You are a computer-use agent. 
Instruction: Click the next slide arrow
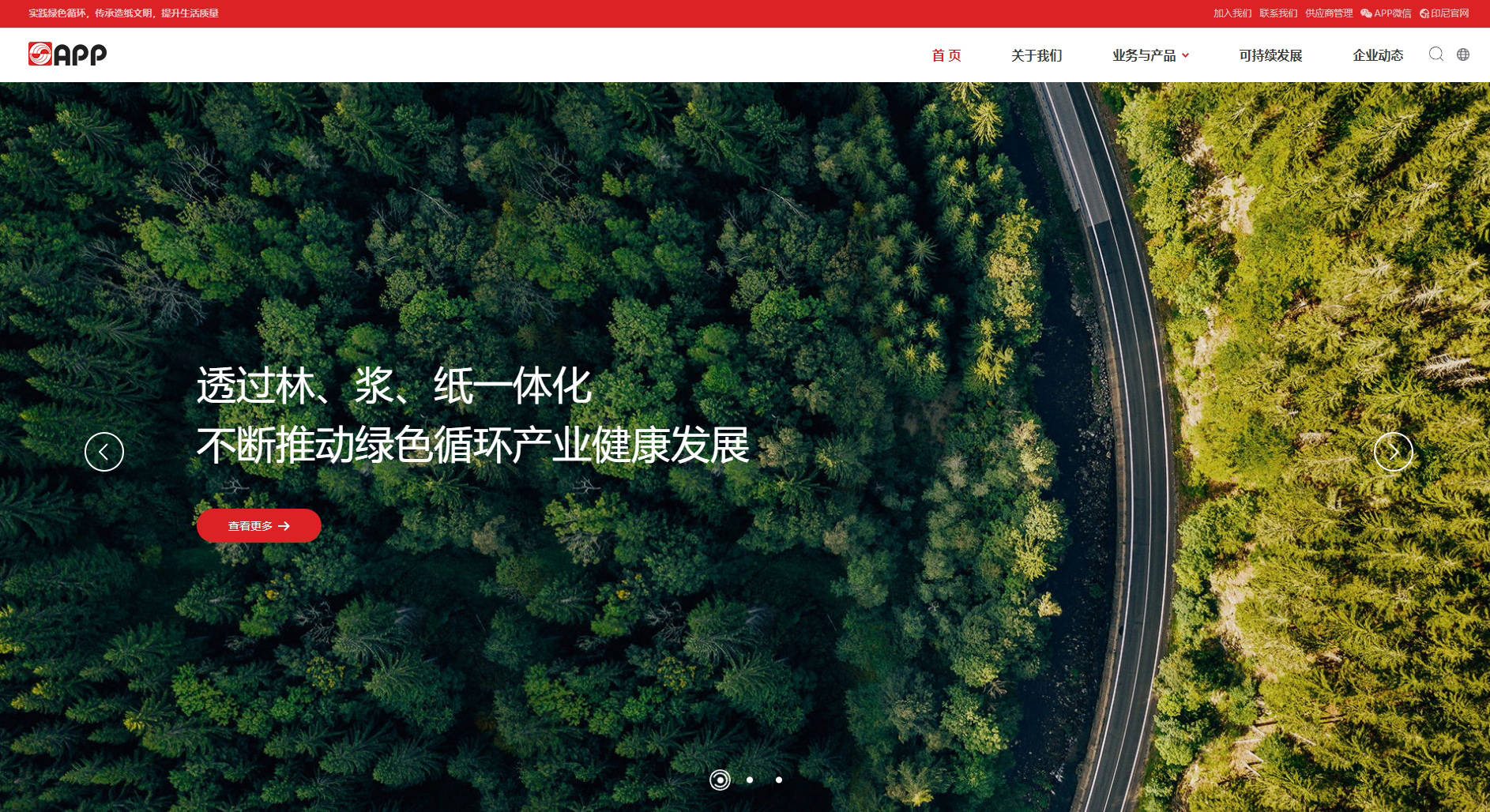[x=1393, y=452]
